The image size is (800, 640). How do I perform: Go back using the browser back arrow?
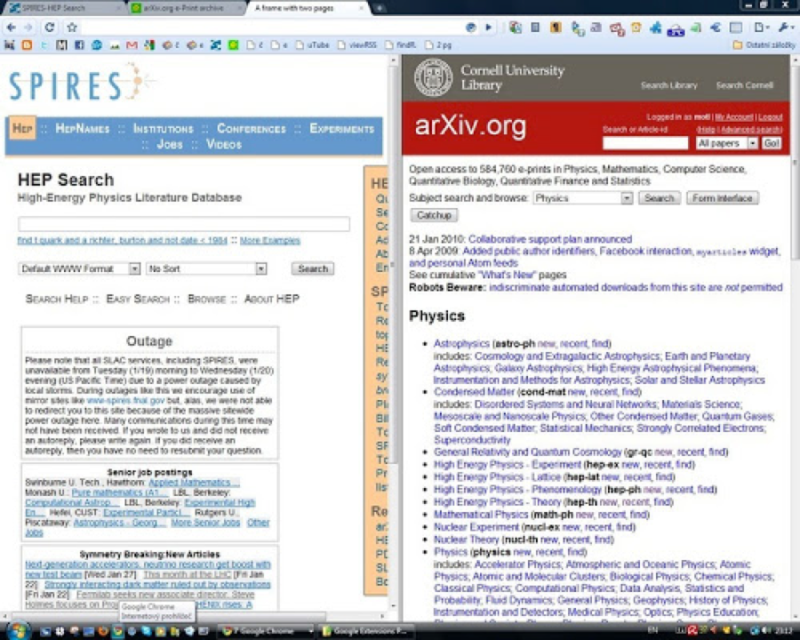(11, 27)
